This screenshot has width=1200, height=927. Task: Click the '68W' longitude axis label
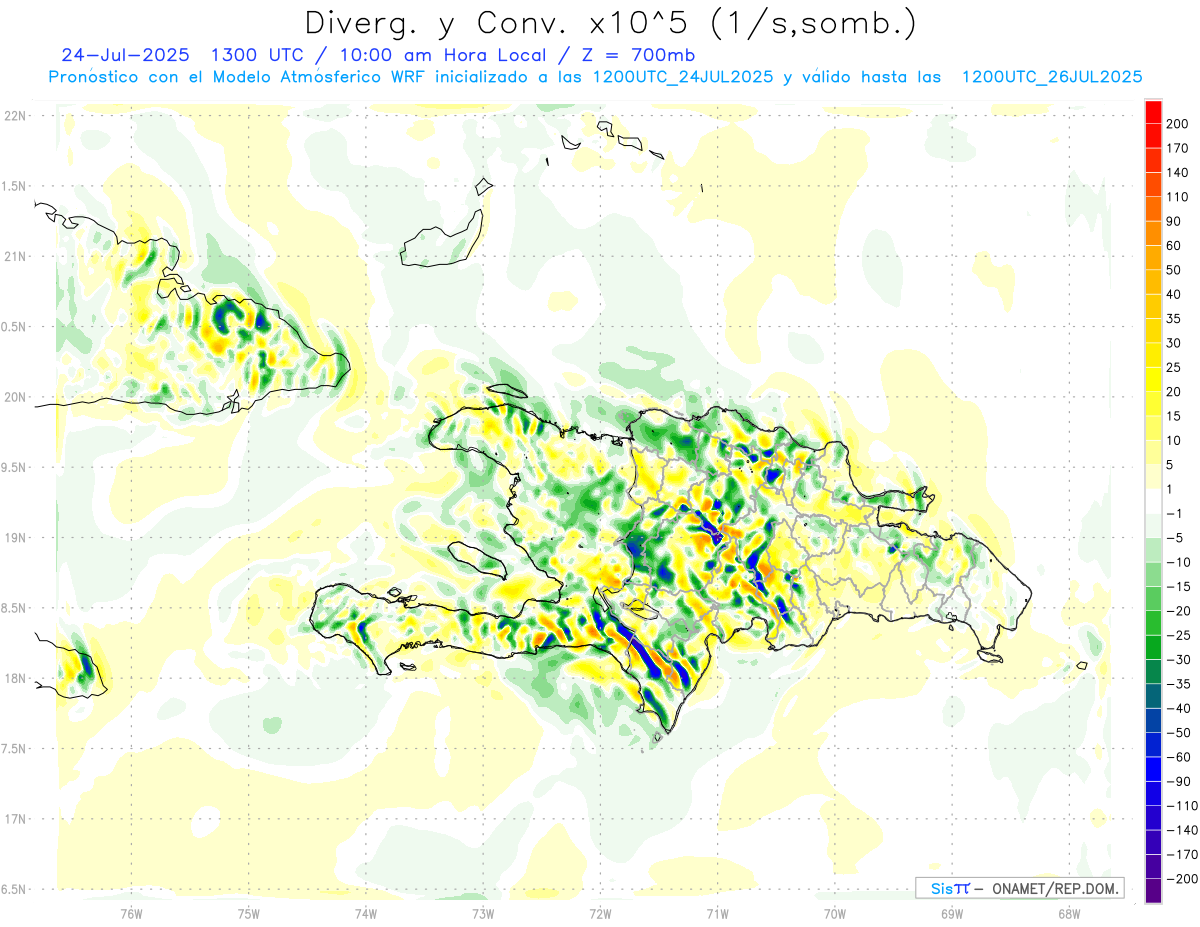point(1068,913)
